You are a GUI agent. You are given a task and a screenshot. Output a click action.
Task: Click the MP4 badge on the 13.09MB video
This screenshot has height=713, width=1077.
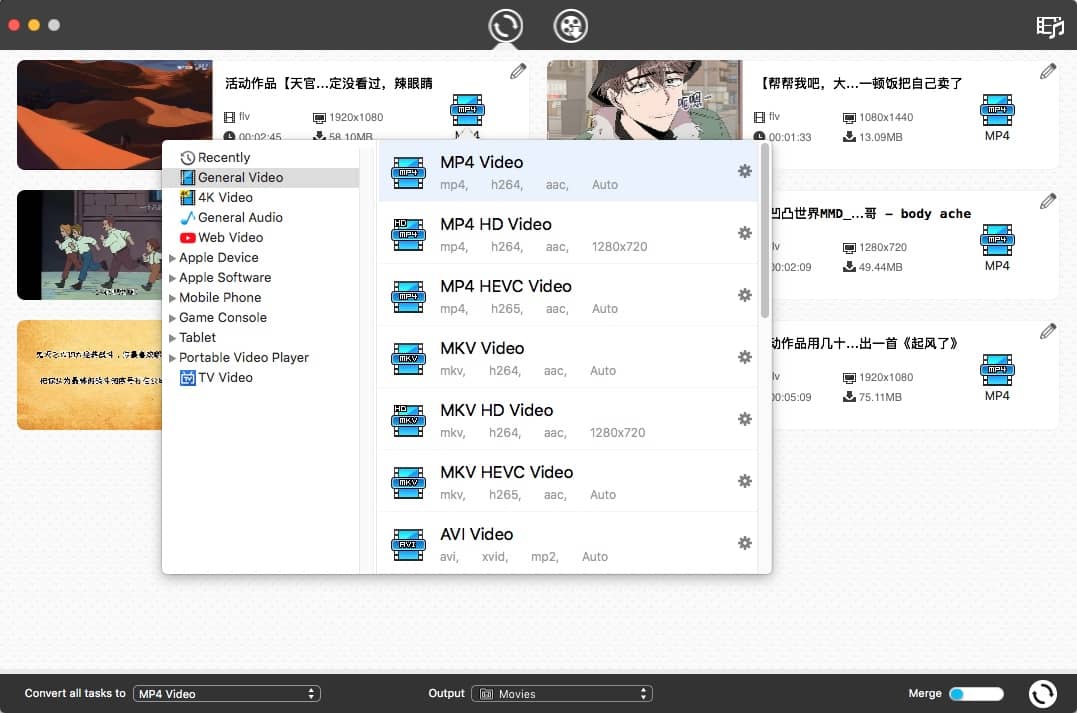[997, 111]
